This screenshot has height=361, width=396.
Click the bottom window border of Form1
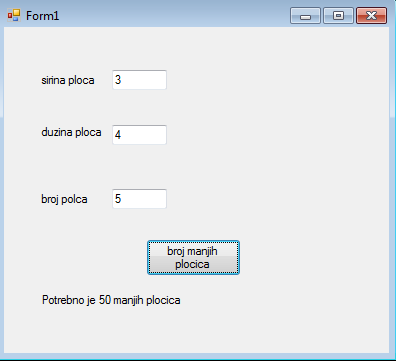[x=197, y=357]
